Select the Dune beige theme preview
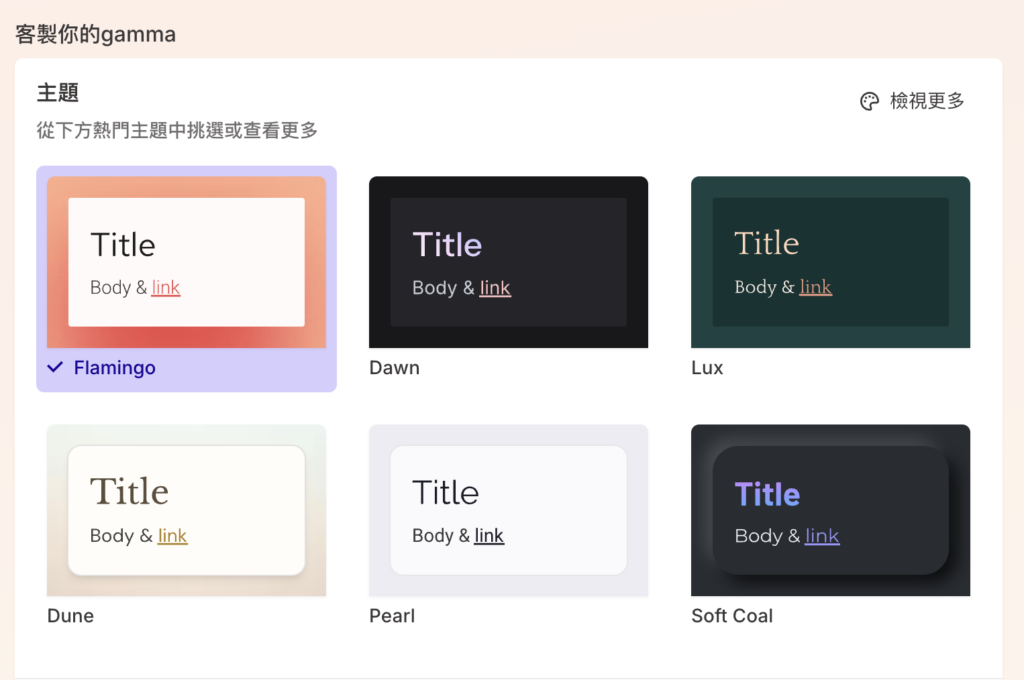 186,510
